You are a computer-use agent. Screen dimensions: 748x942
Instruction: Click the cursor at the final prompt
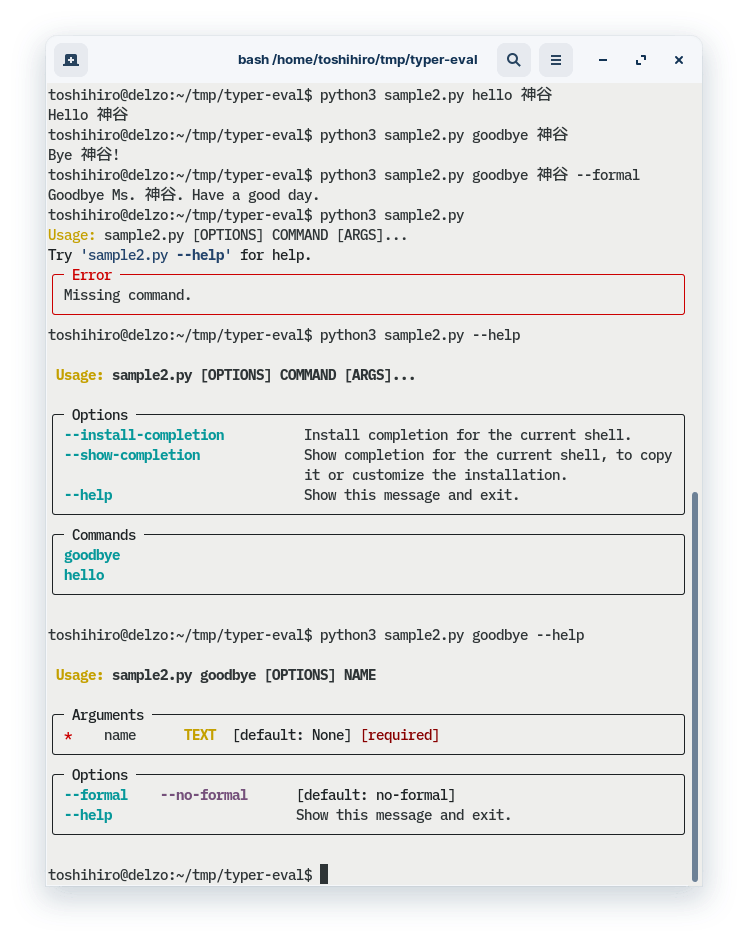pos(324,874)
